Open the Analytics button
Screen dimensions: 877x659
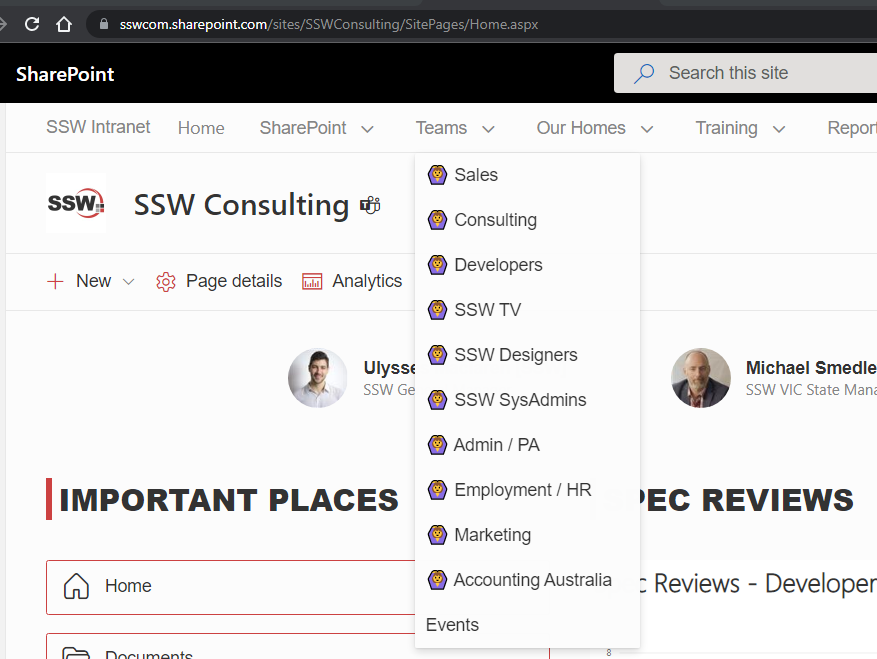point(352,281)
